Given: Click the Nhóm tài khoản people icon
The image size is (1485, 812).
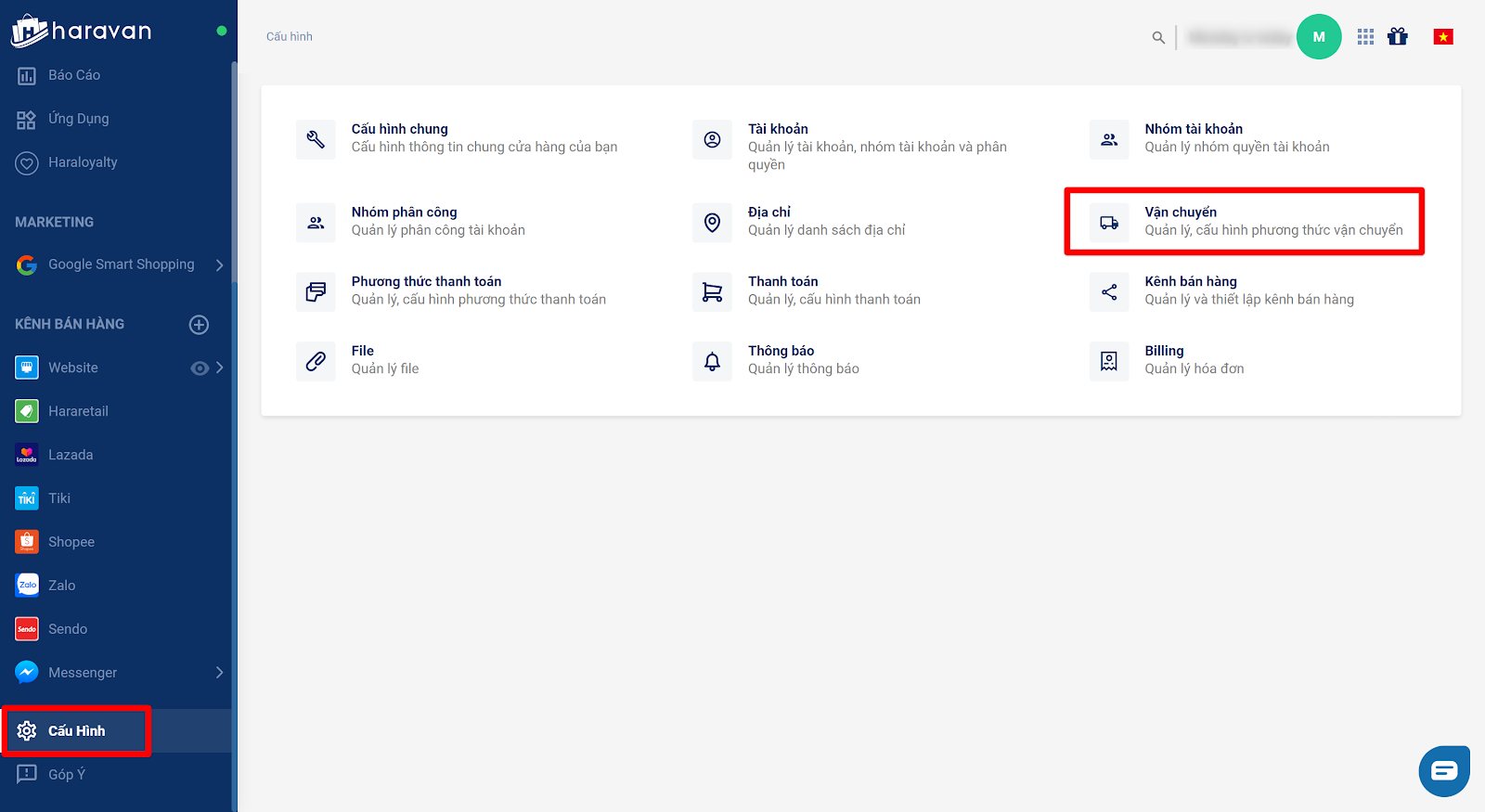Looking at the screenshot, I should (x=1109, y=140).
